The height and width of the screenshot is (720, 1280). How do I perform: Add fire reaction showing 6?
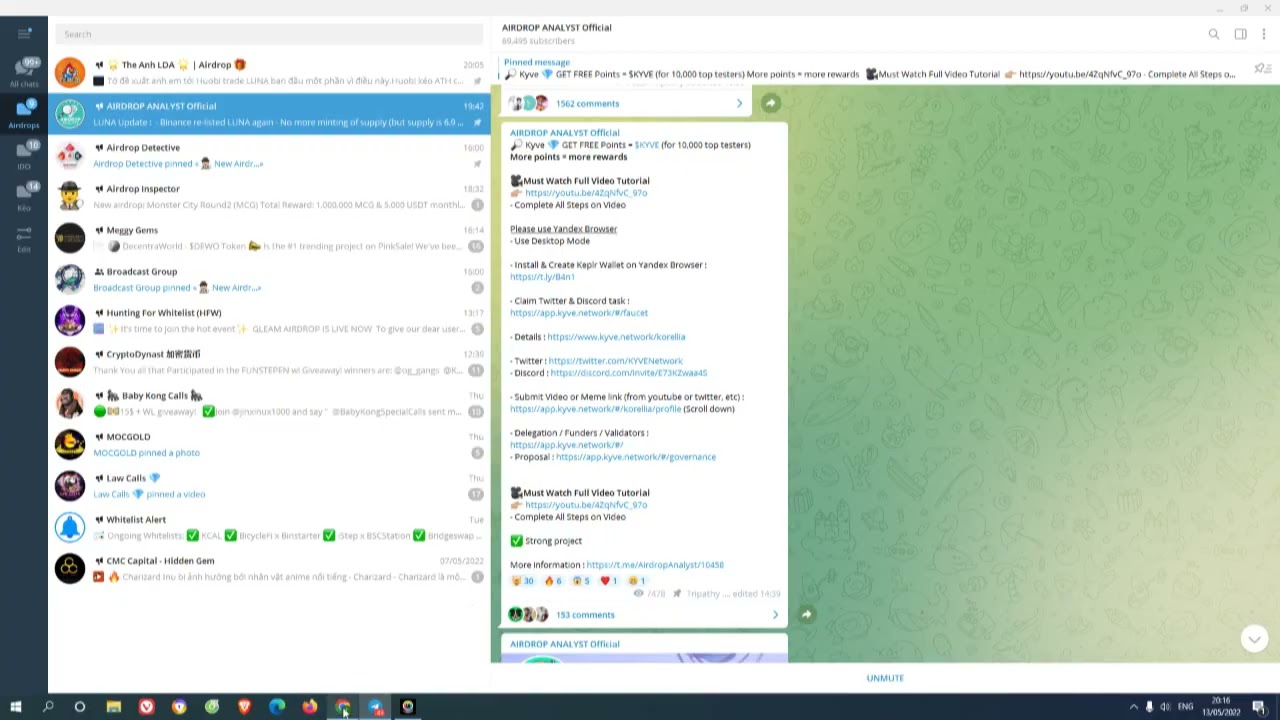pos(552,581)
